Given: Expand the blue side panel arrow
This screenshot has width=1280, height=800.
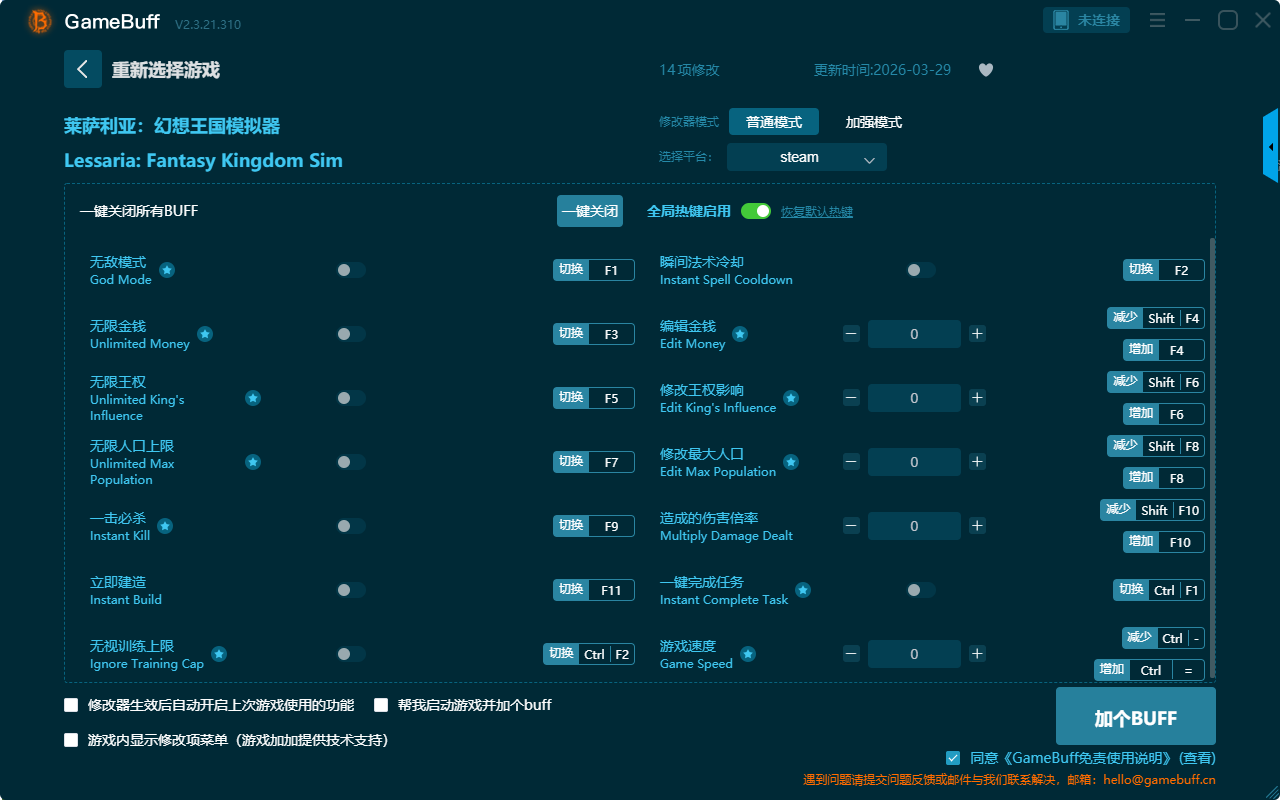Looking at the screenshot, I should (x=1271, y=146).
